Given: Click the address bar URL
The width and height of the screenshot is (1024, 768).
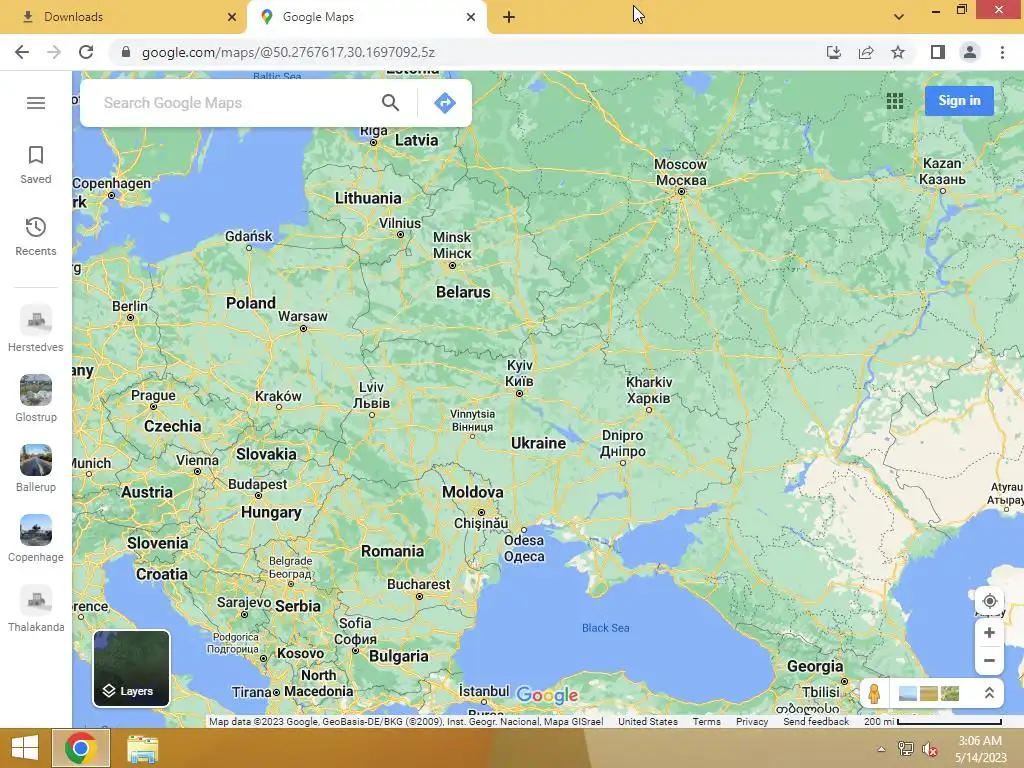Looking at the screenshot, I should pyautogui.click(x=288, y=52).
